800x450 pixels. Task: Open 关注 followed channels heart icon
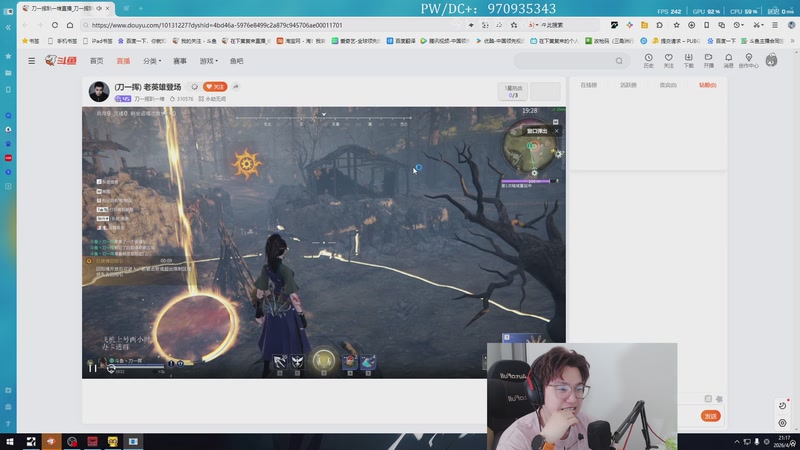pos(668,60)
